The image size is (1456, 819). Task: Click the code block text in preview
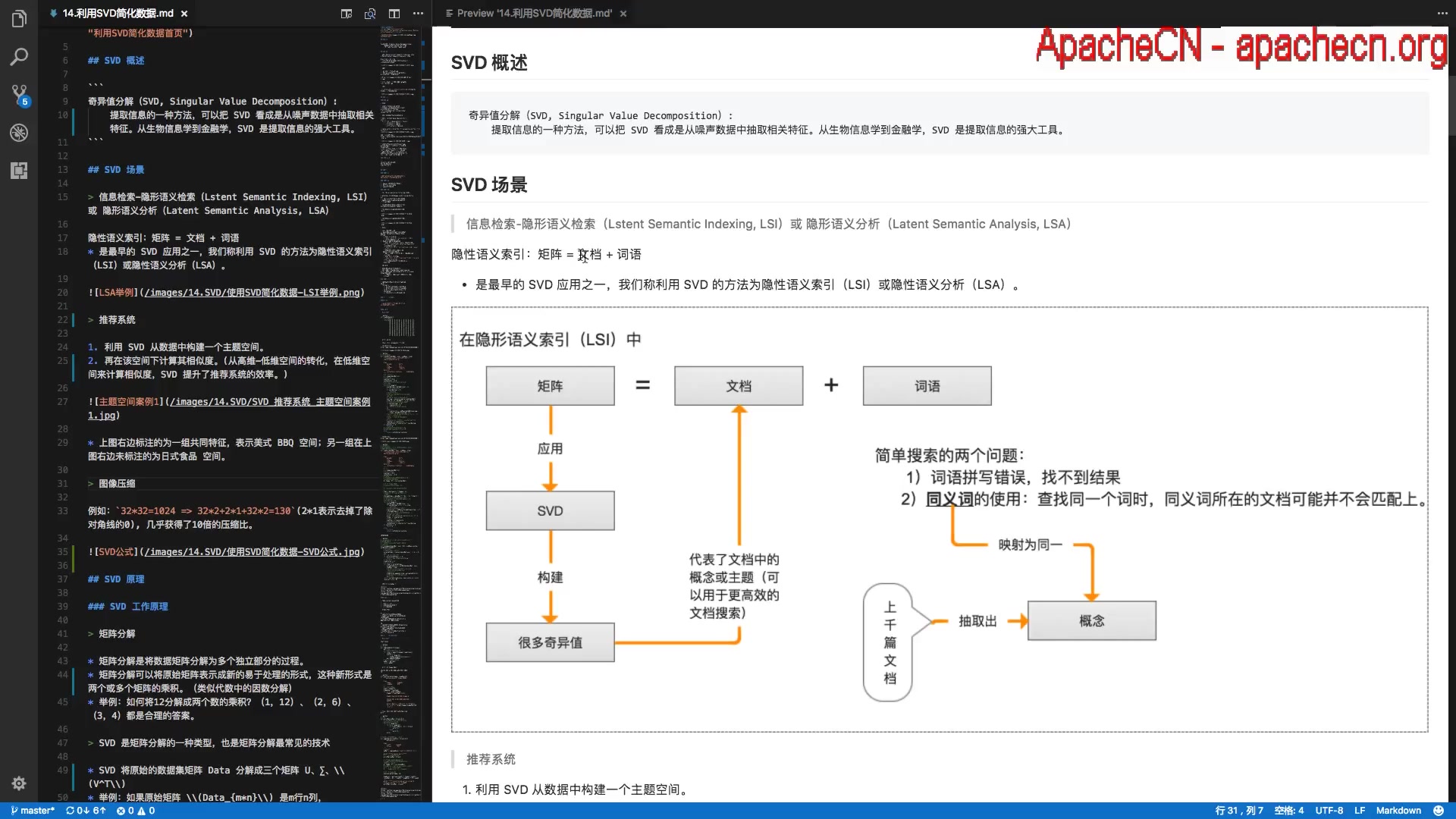coord(766,123)
